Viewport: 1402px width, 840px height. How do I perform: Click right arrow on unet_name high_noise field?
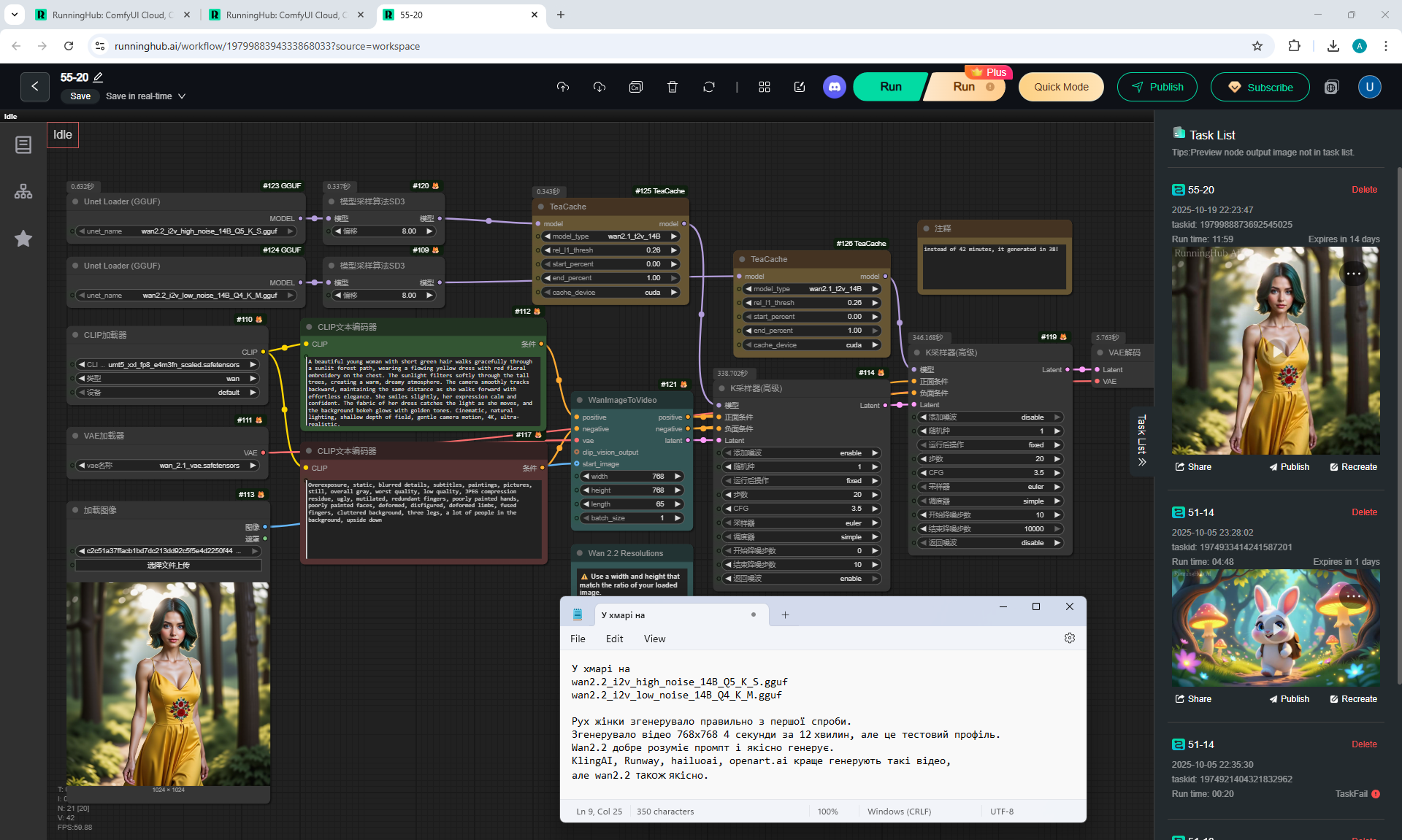pyautogui.click(x=291, y=231)
